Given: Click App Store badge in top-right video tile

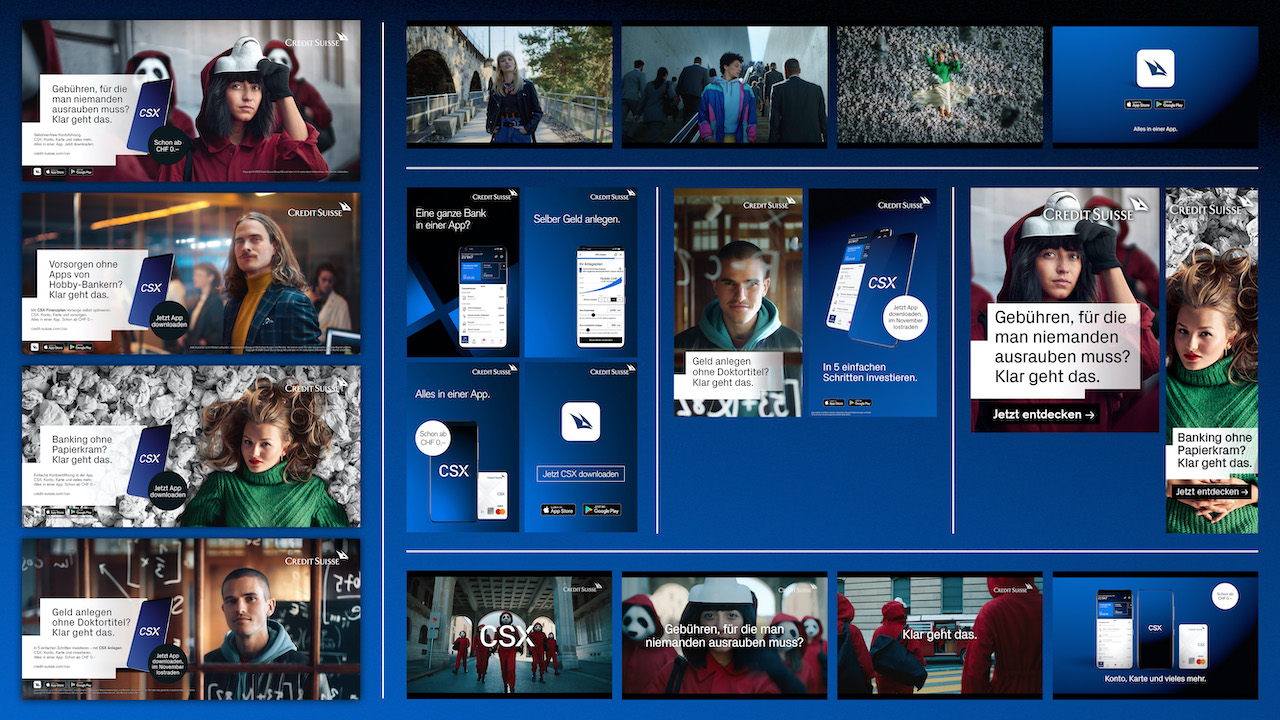Looking at the screenshot, I should [1138, 104].
